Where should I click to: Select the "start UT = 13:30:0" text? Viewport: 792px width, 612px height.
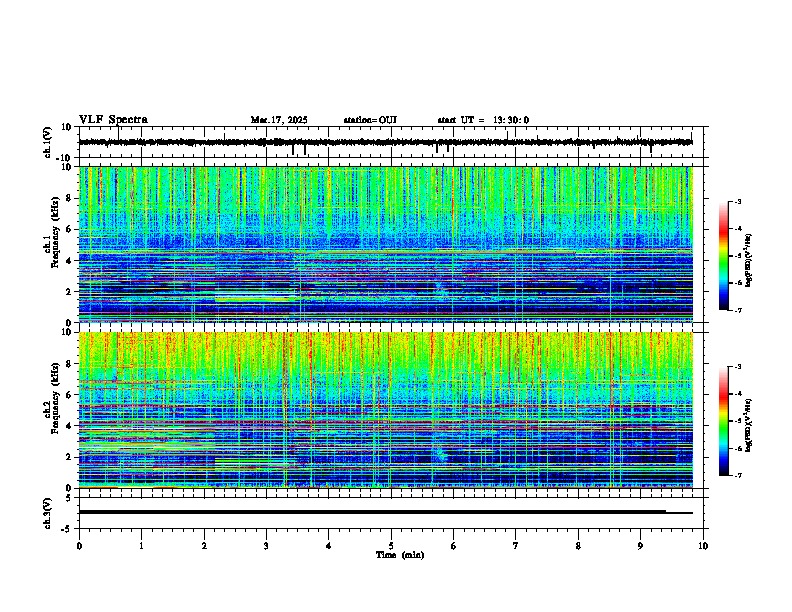click(483, 120)
